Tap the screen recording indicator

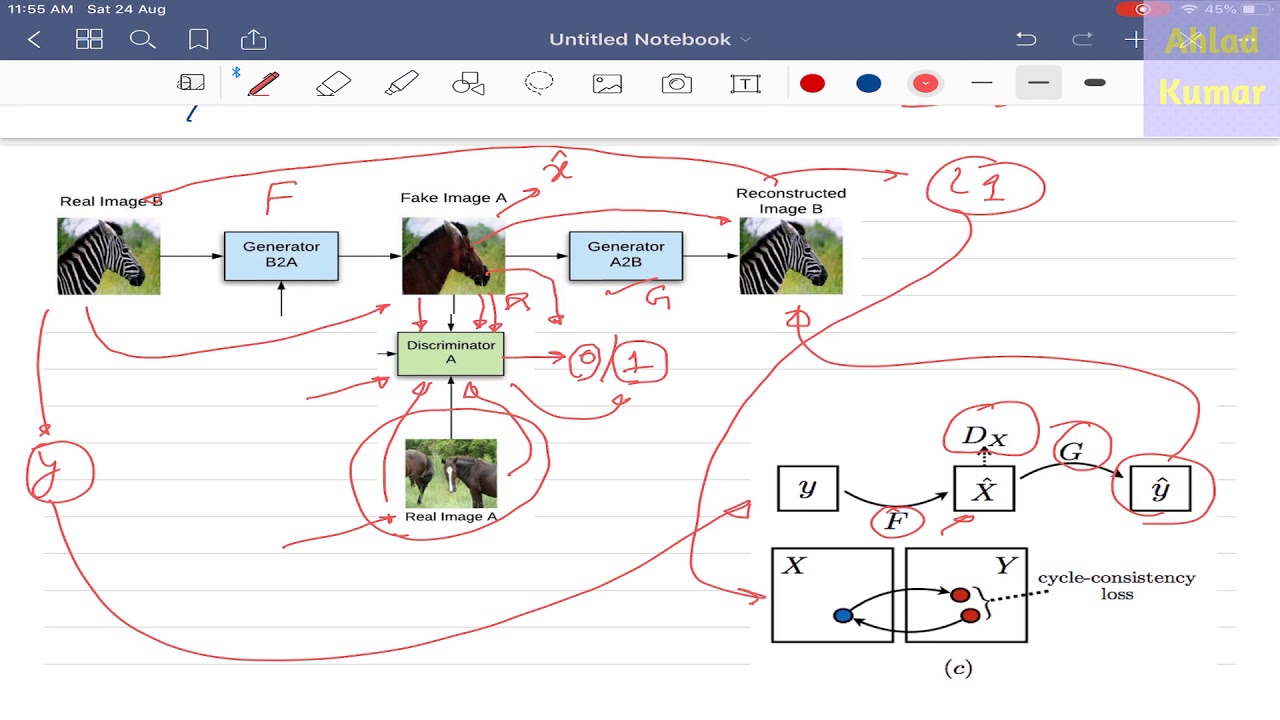1144,10
